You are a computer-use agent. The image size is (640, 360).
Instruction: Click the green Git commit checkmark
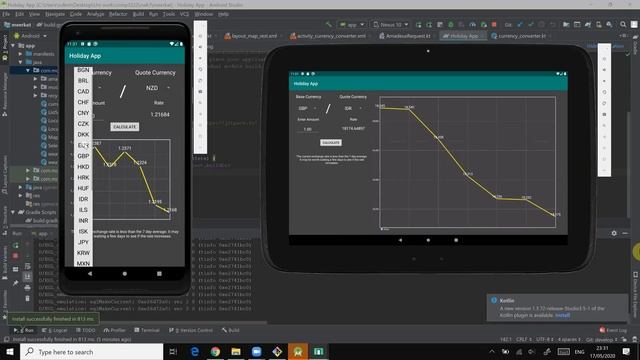pos(531,24)
